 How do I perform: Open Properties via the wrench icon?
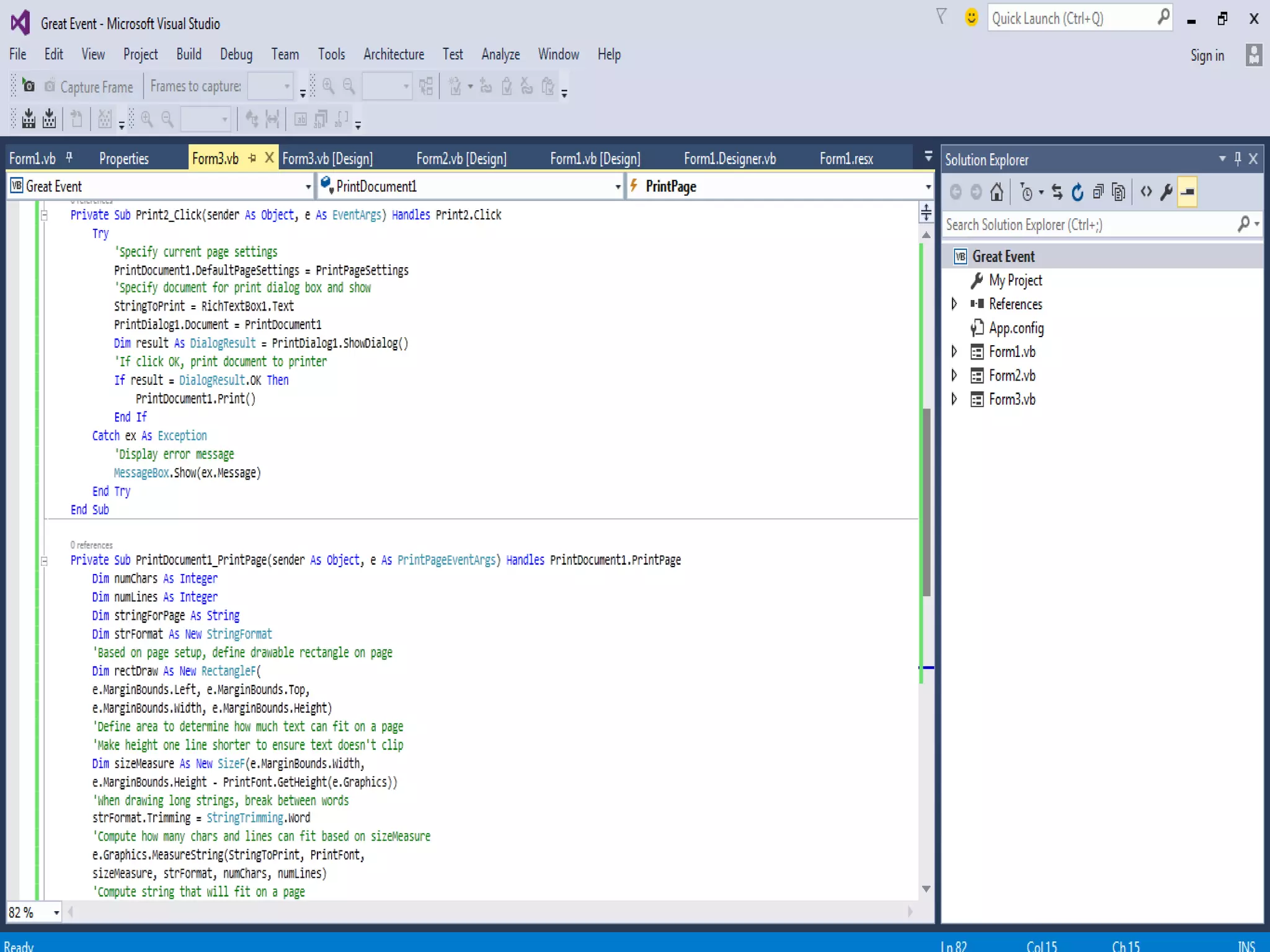[x=1166, y=192]
